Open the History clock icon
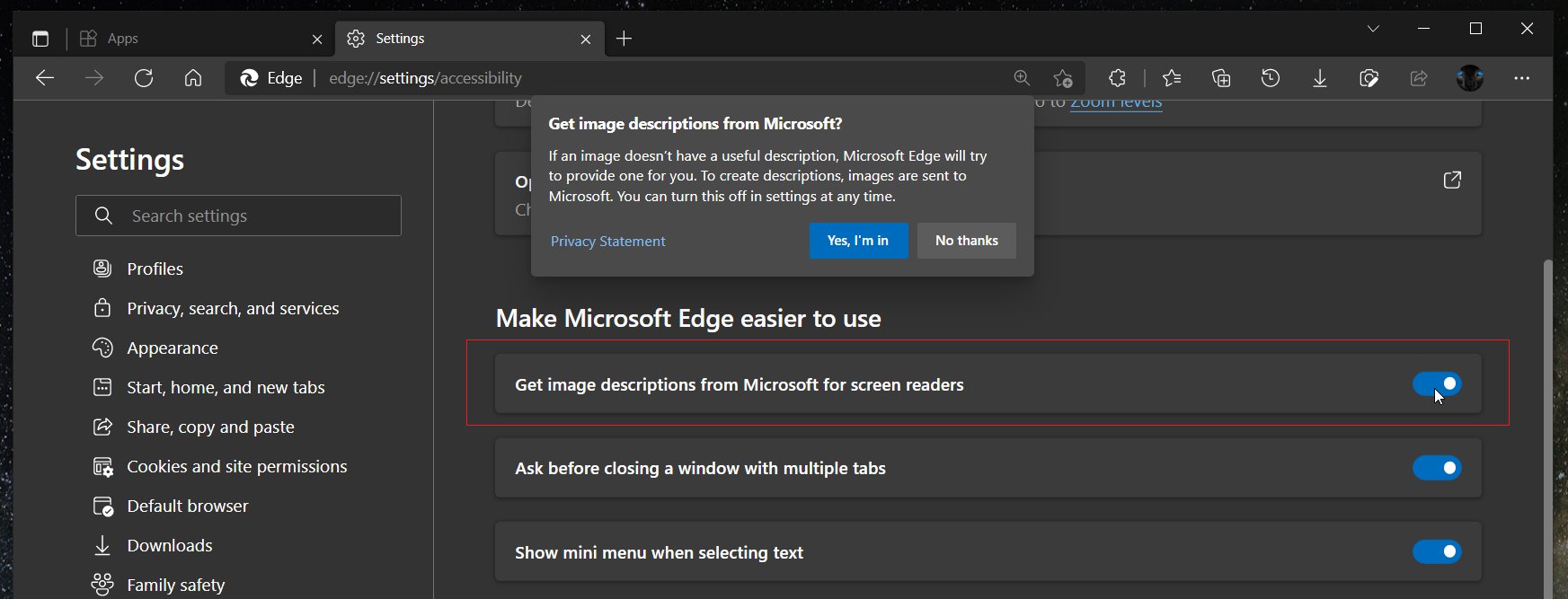 coord(1271,78)
